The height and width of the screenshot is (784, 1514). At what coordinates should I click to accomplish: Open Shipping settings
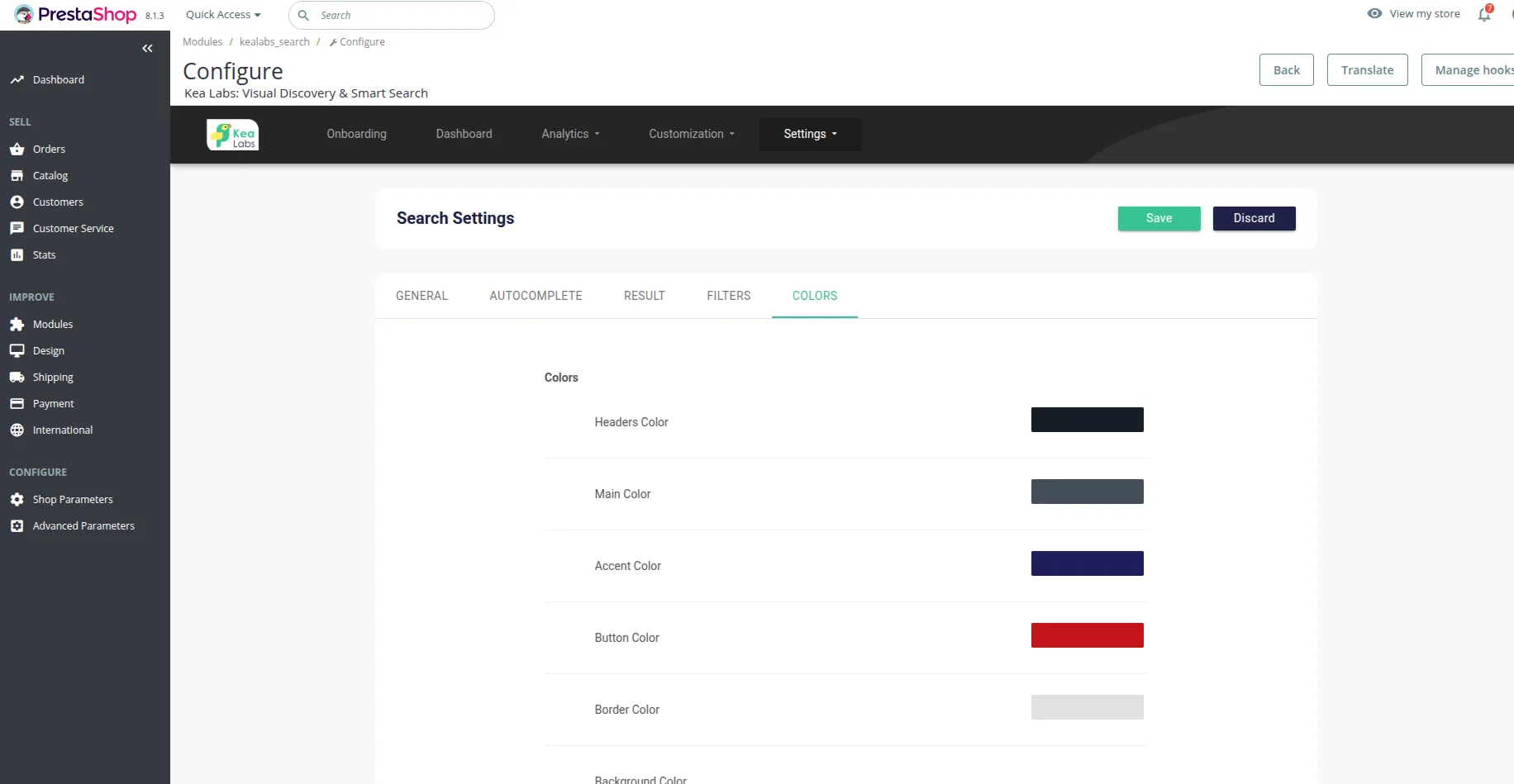(52, 377)
